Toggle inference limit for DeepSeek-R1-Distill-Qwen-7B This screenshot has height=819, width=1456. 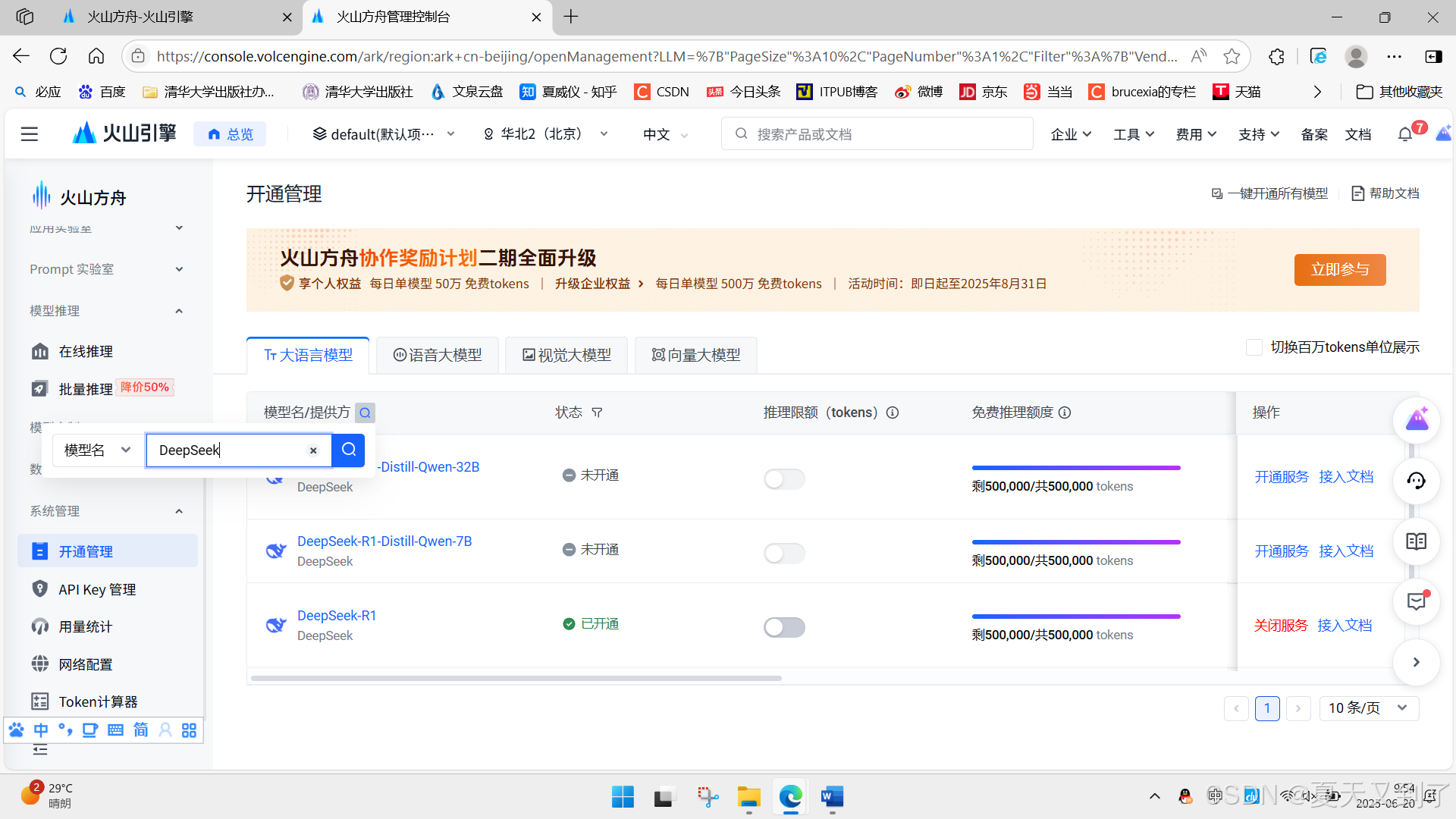click(784, 553)
